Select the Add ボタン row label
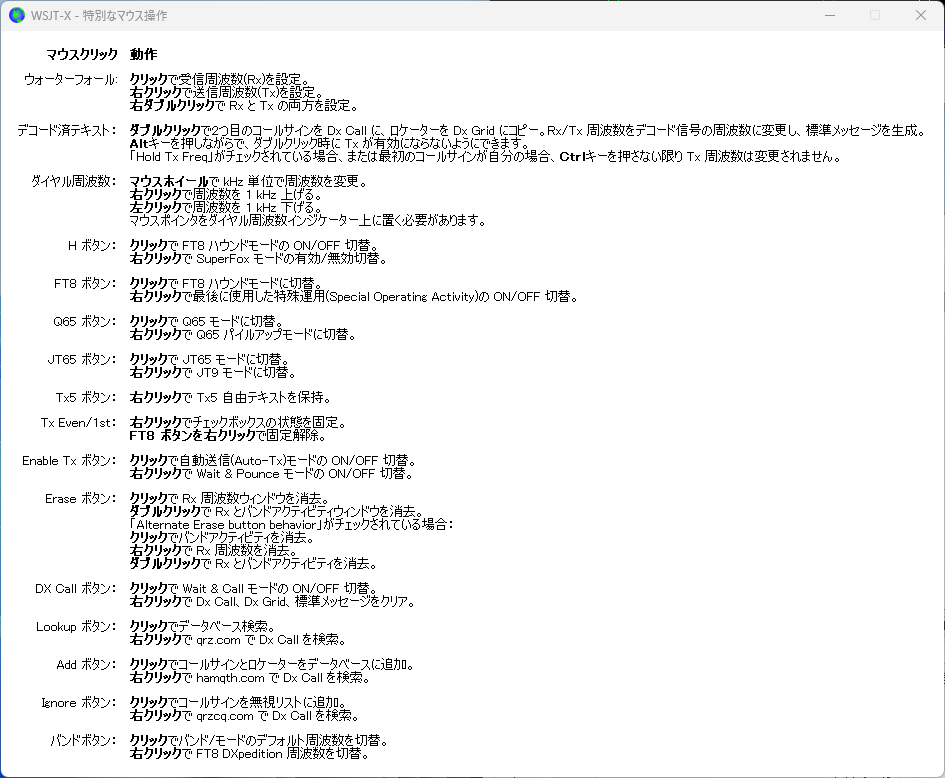 point(87,665)
